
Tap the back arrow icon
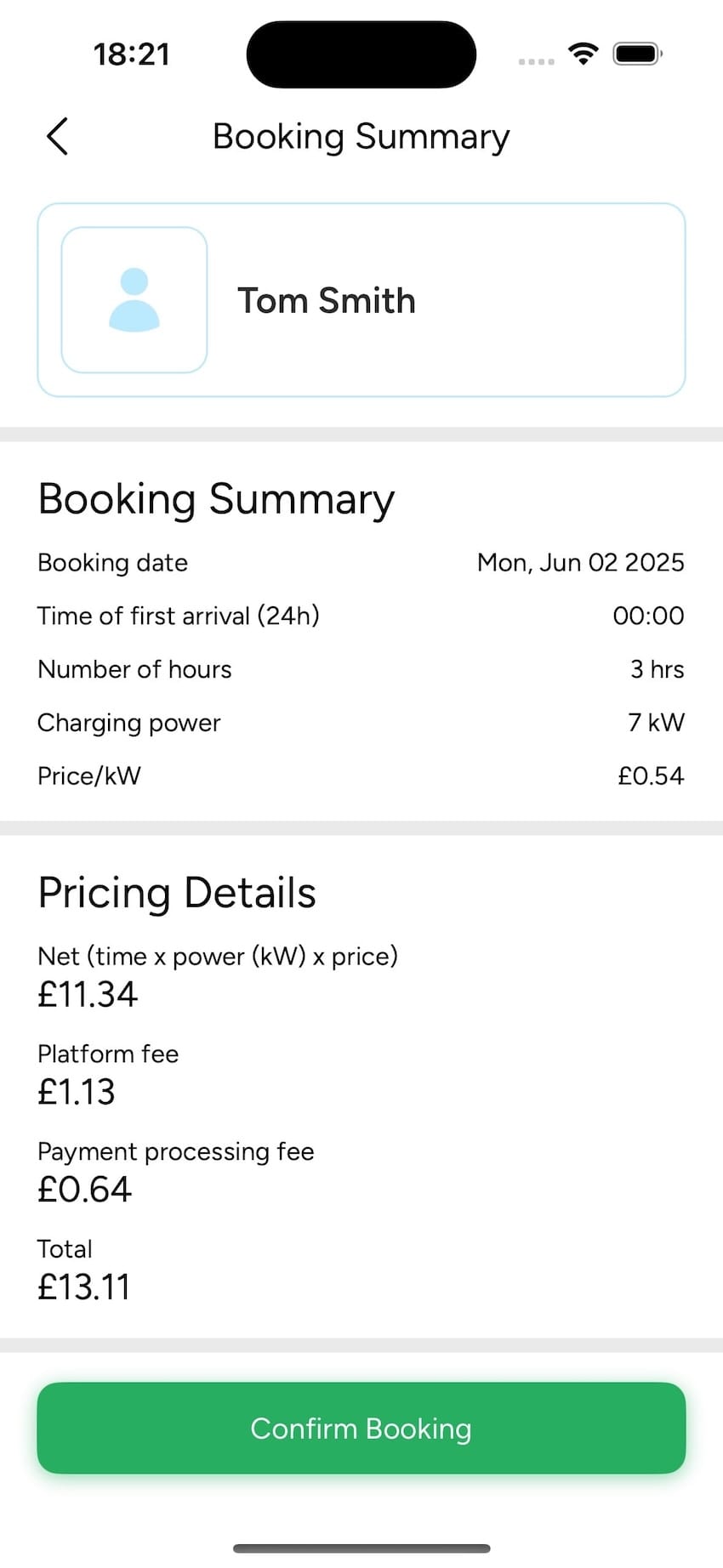tap(57, 136)
